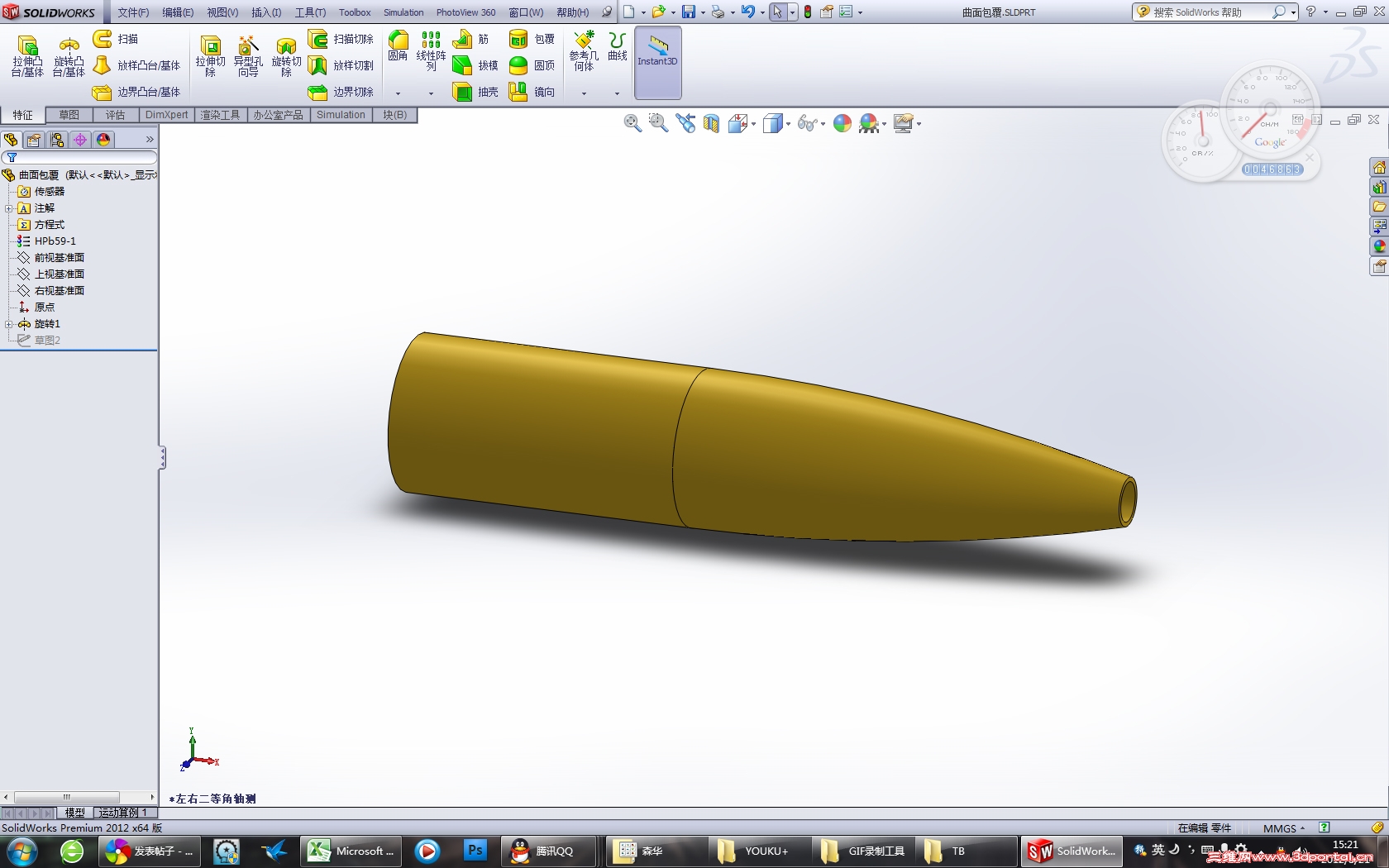The height and width of the screenshot is (868, 1389).
Task: Open the 文件(F) menu
Action: [x=133, y=12]
